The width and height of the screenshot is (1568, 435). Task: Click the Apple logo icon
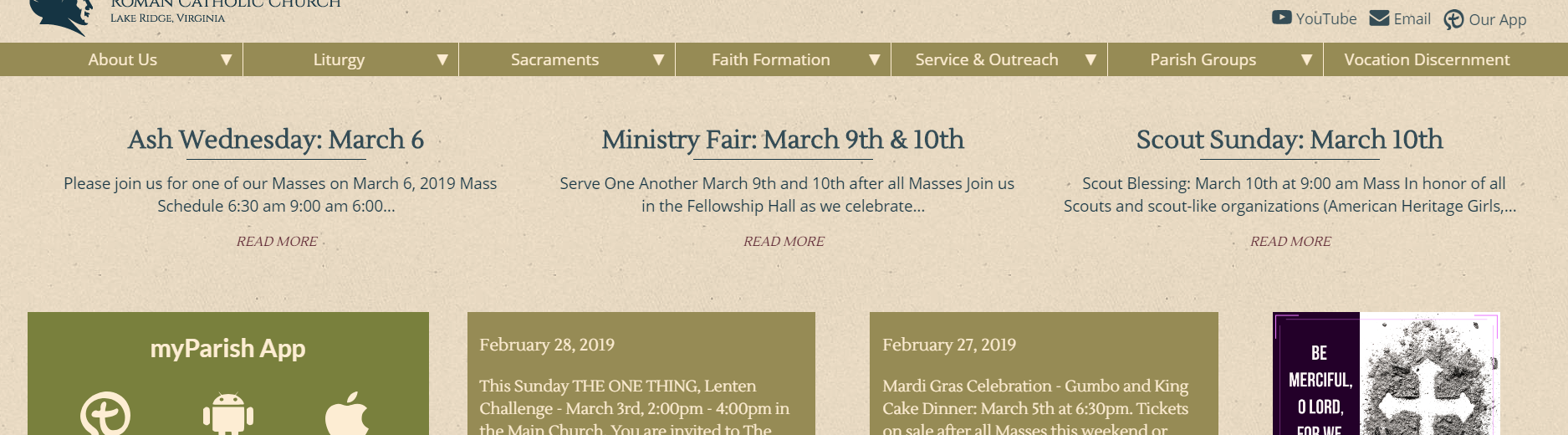[347, 414]
